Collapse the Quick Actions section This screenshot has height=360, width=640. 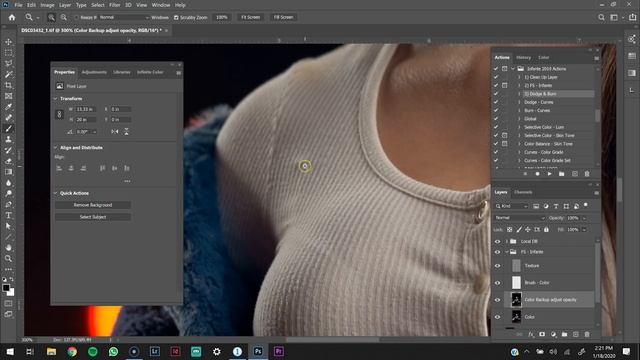tap(56, 193)
